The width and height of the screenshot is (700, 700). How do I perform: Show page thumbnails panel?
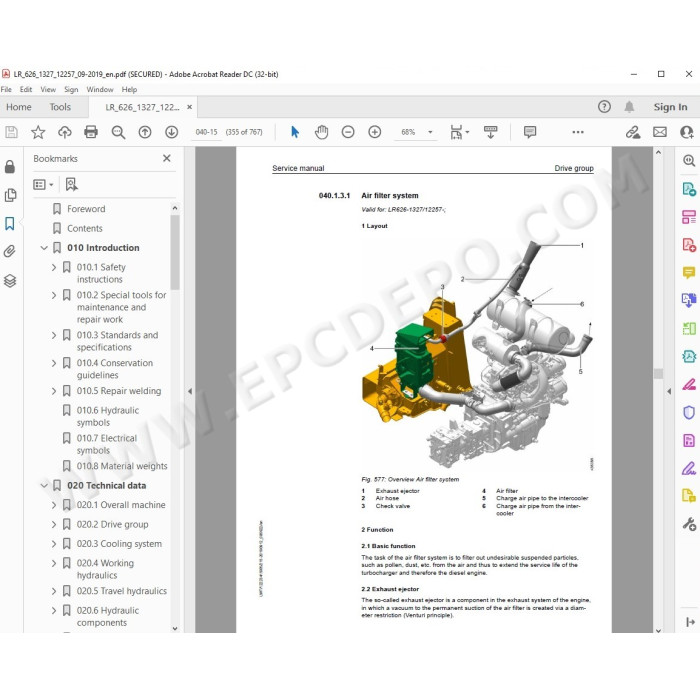tap(10, 195)
